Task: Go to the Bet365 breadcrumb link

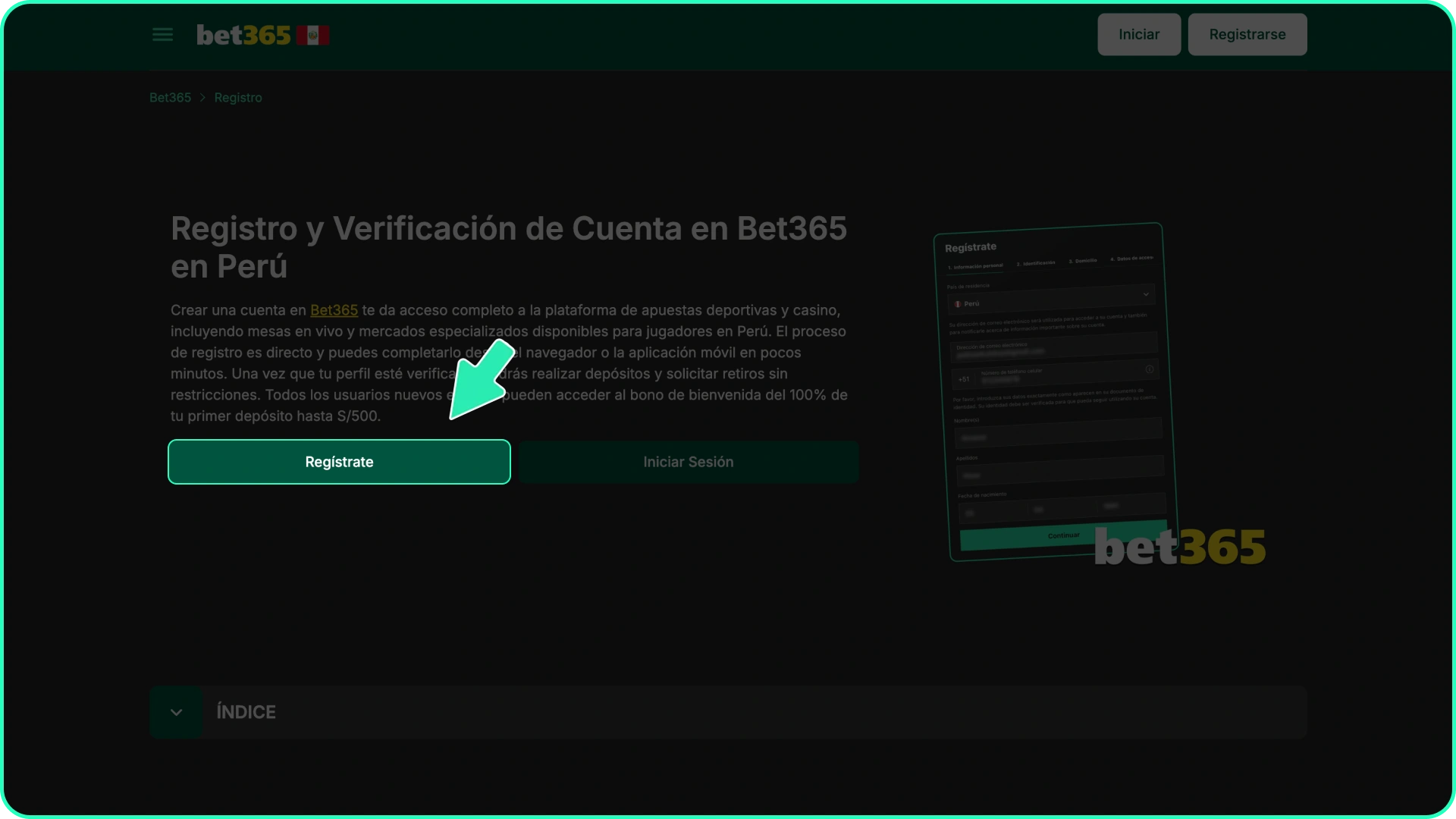Action: tap(170, 98)
